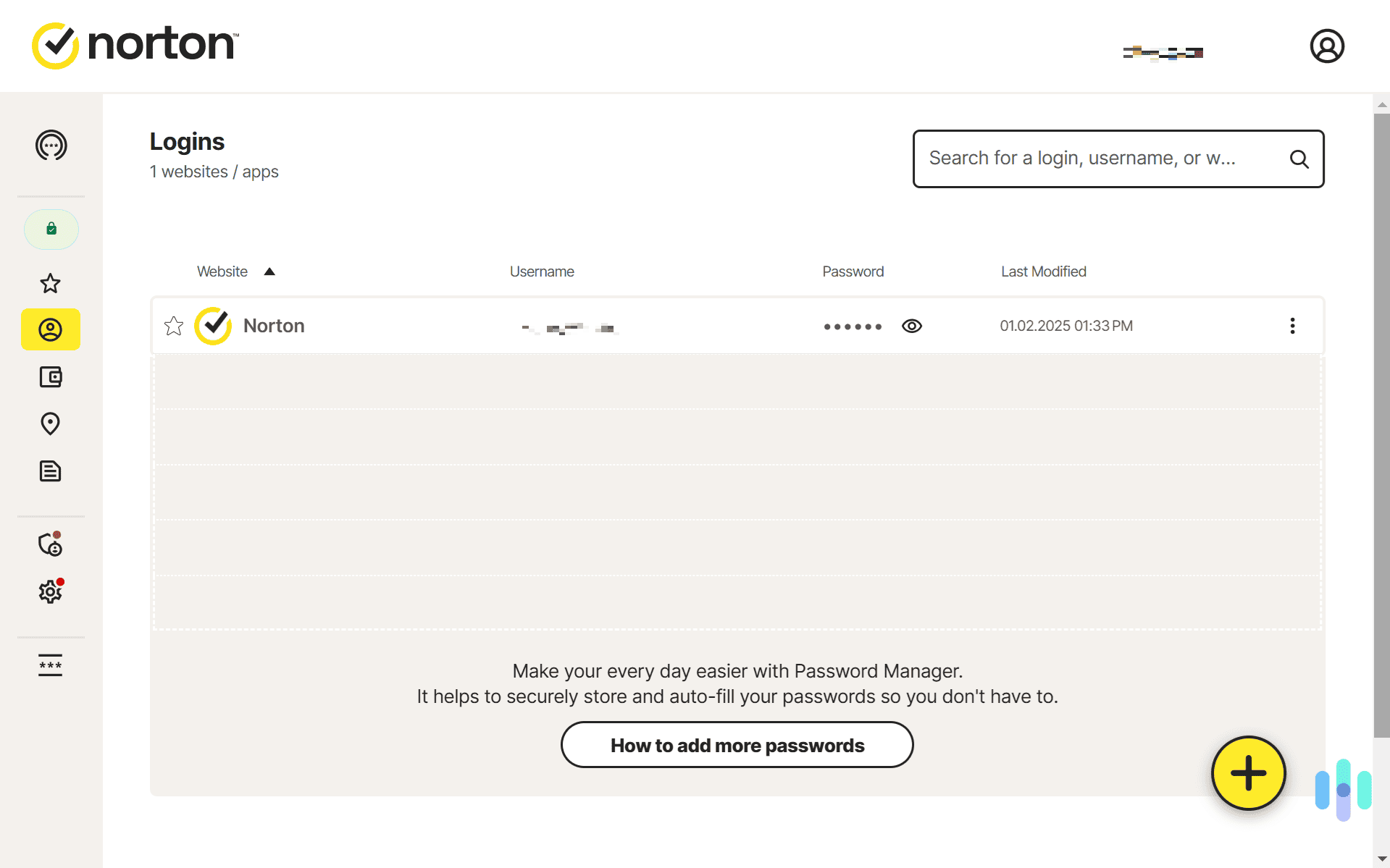The height and width of the screenshot is (868, 1390).
Task: Click the Norton logo in header
Action: click(x=135, y=45)
